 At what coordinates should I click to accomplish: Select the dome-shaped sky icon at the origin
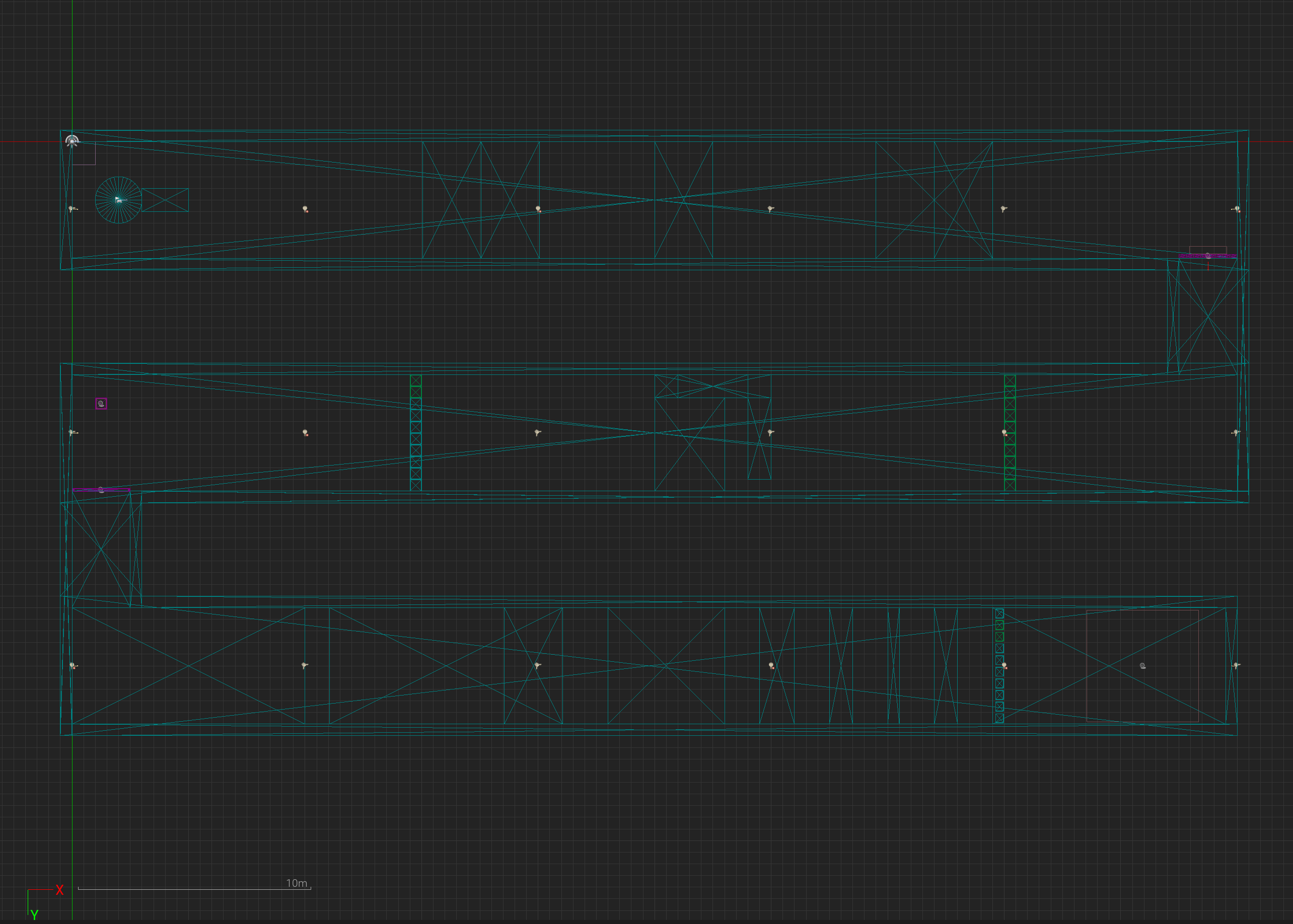coord(71,140)
